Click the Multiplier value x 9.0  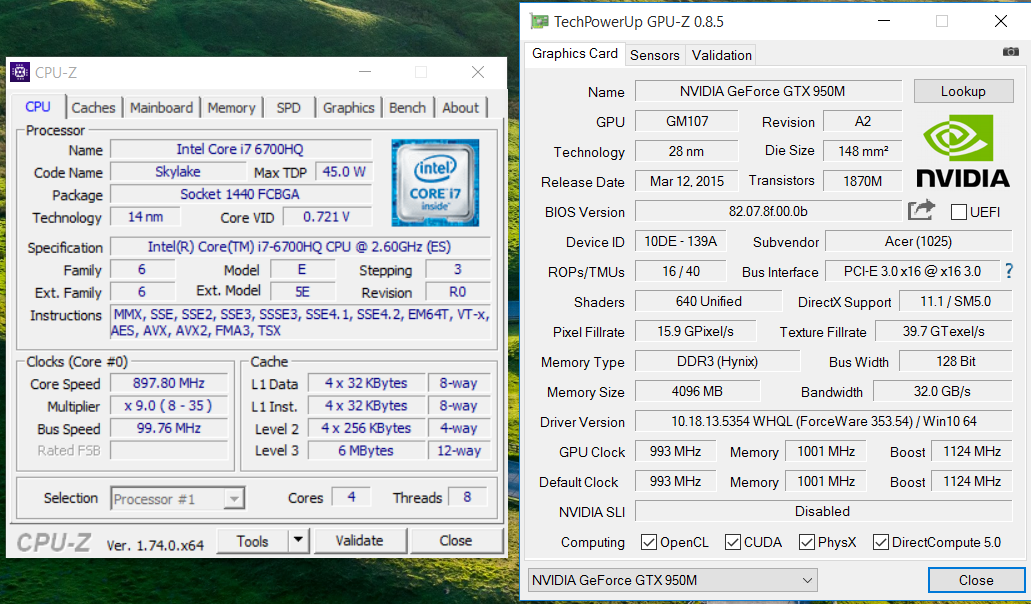[169, 406]
